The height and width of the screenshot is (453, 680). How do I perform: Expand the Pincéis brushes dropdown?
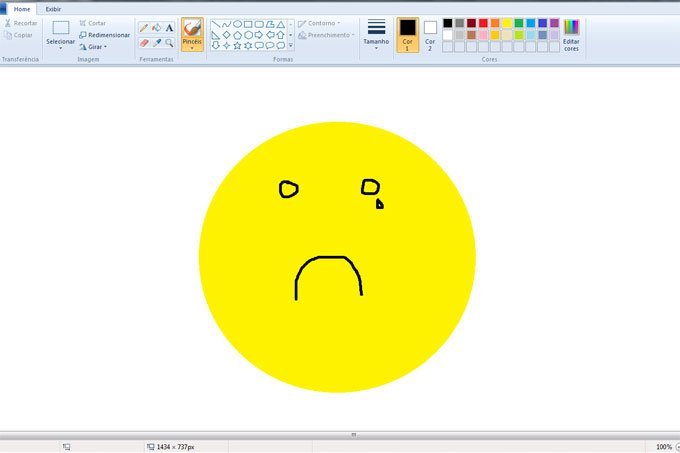click(x=192, y=47)
